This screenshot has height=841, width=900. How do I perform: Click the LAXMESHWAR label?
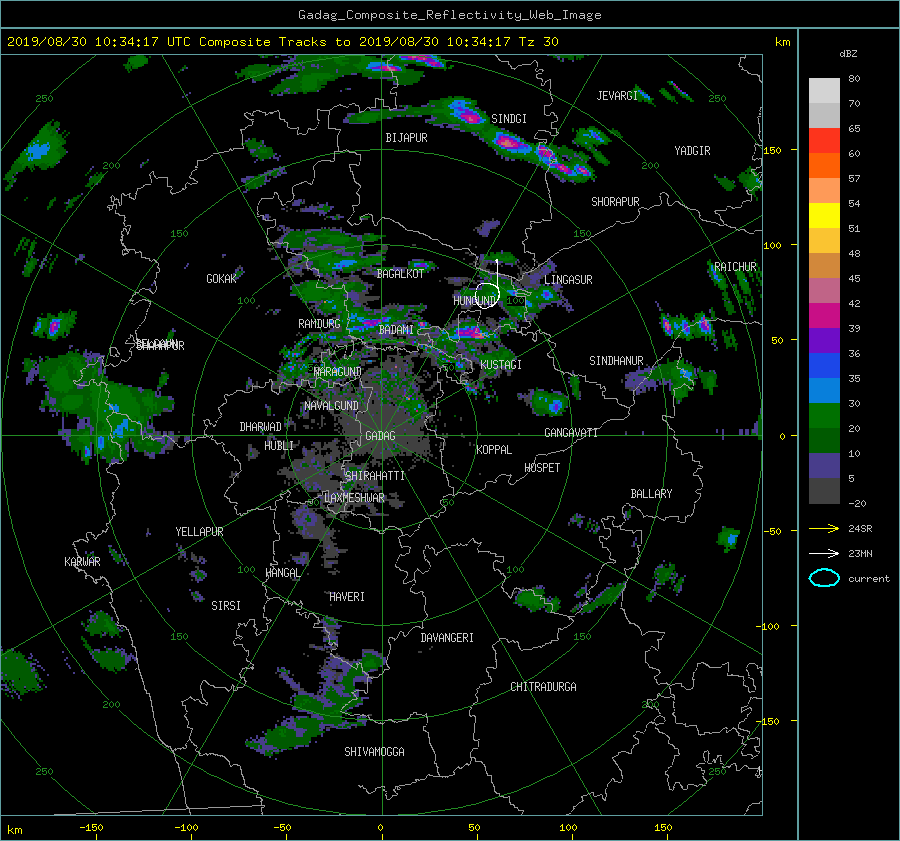click(x=354, y=498)
